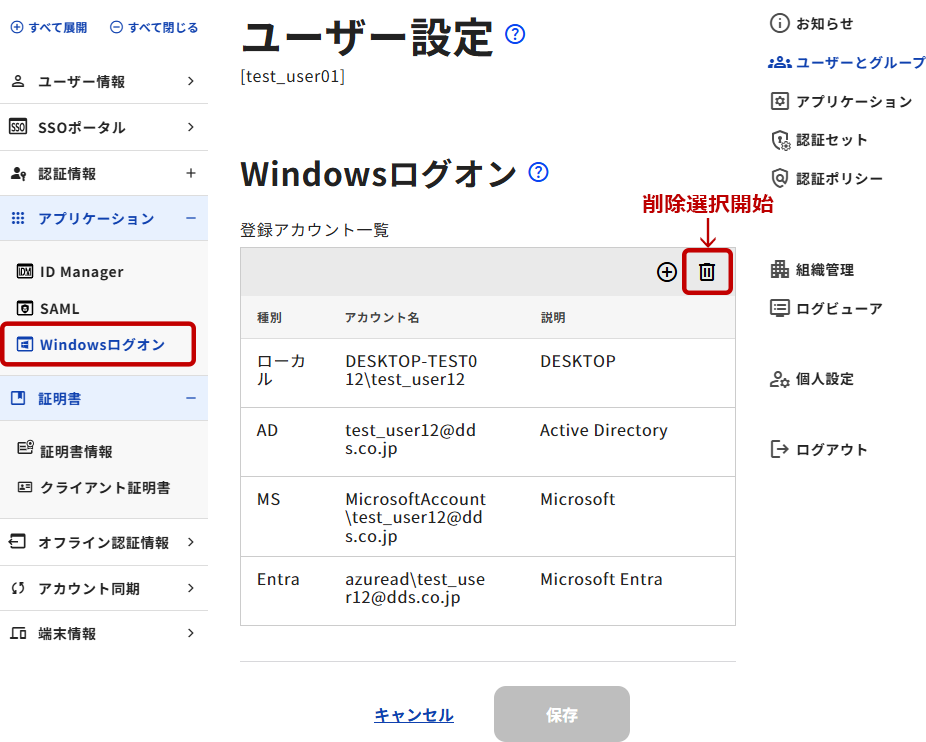
Task: Click the 保存 button
Action: pos(561,715)
